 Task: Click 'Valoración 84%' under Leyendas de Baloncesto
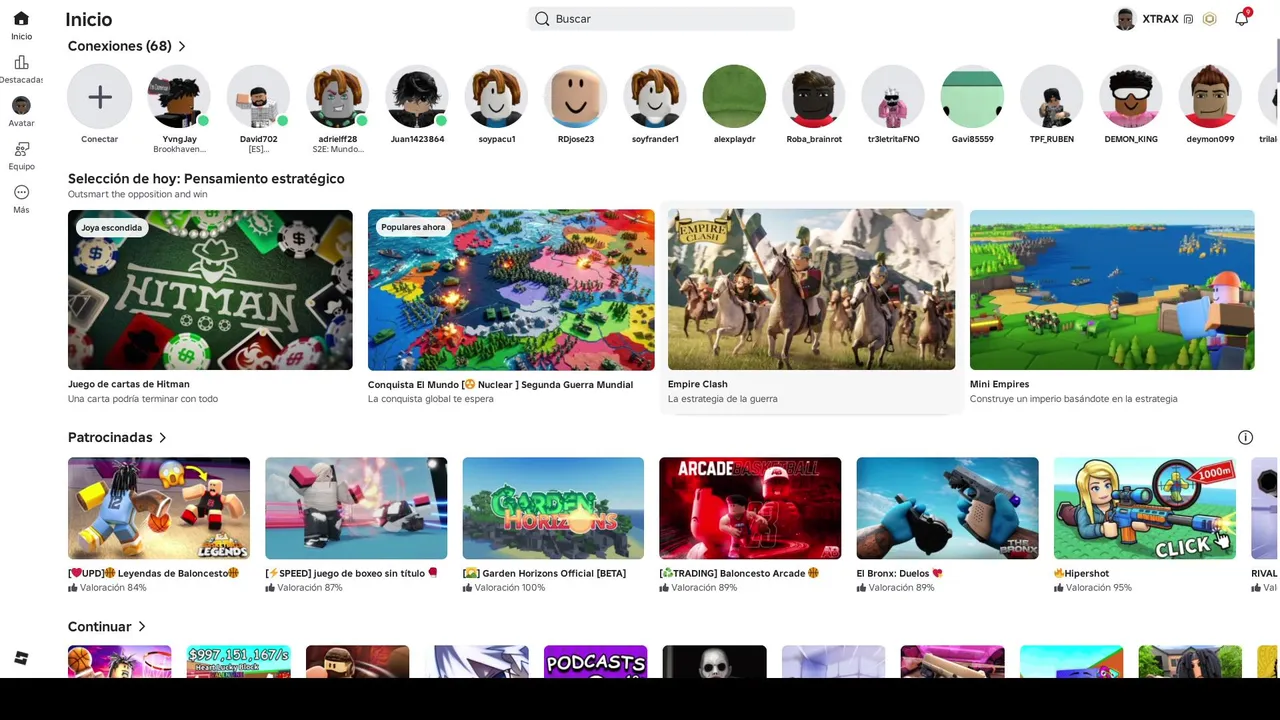tap(112, 588)
